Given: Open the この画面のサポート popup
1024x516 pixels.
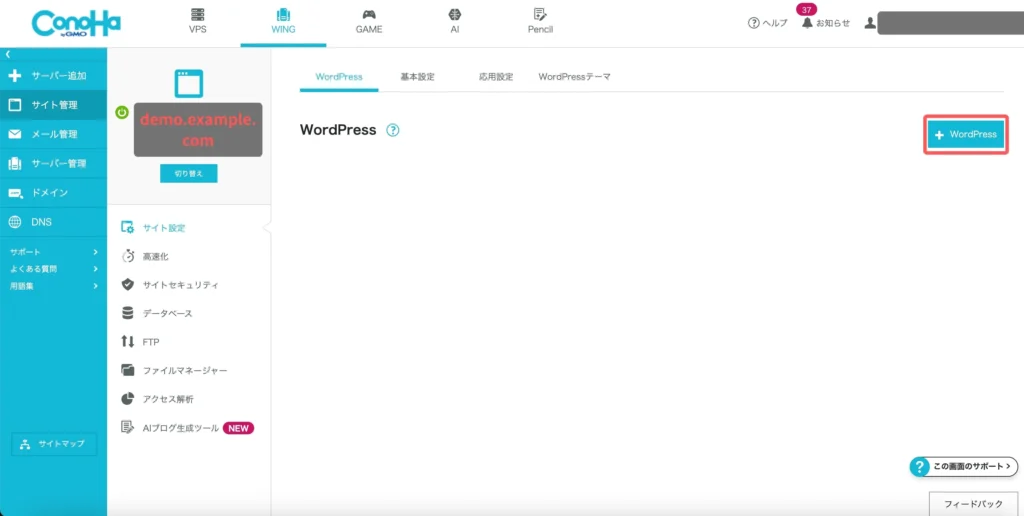Looking at the screenshot, I should click(964, 466).
